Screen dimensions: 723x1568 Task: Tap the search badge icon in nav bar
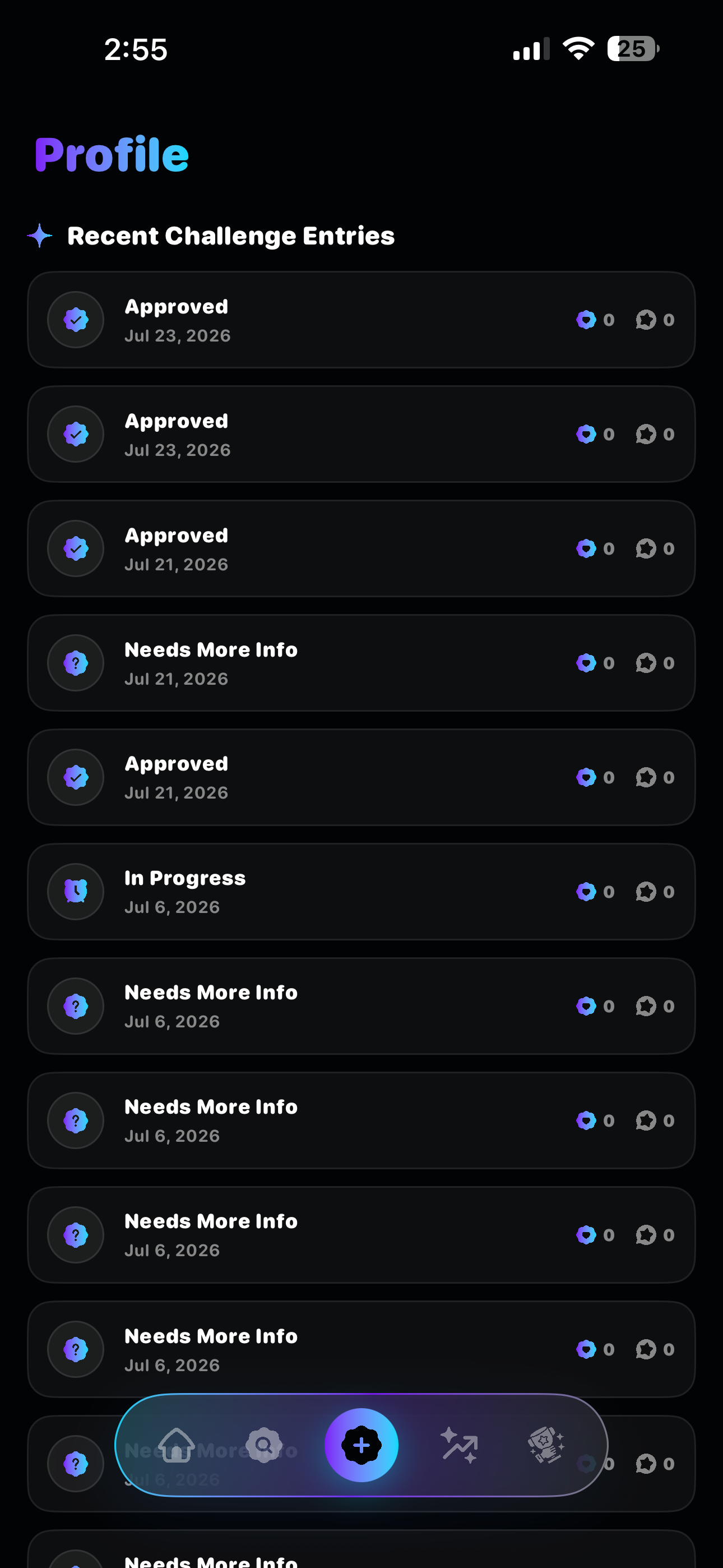click(263, 1445)
